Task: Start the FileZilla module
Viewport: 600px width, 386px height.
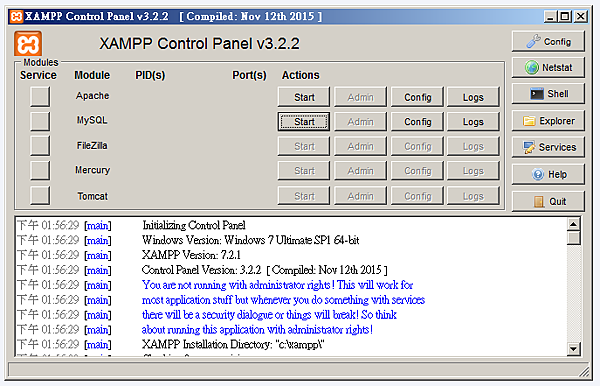Action: [304, 146]
